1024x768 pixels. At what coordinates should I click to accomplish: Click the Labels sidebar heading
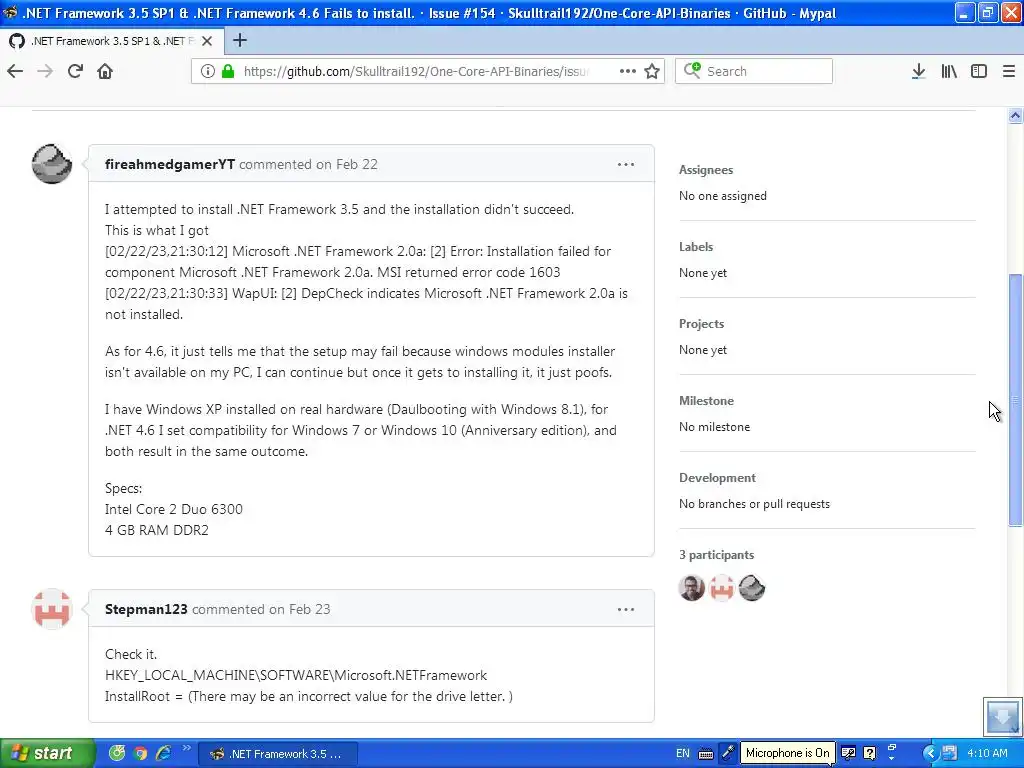696,247
